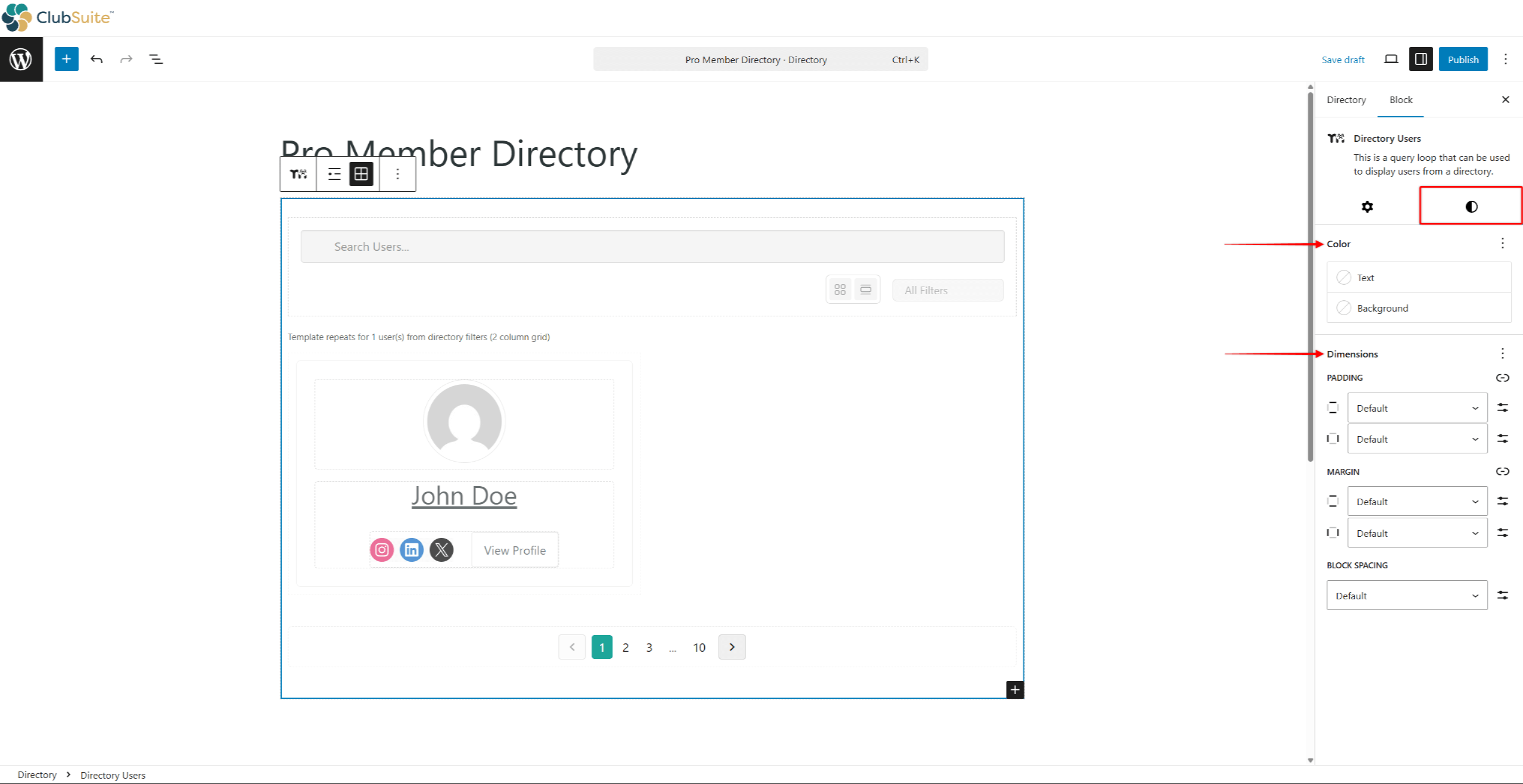Screen dimensions: 1523x784
Task: Open the settings gear tab
Action: point(1367,207)
